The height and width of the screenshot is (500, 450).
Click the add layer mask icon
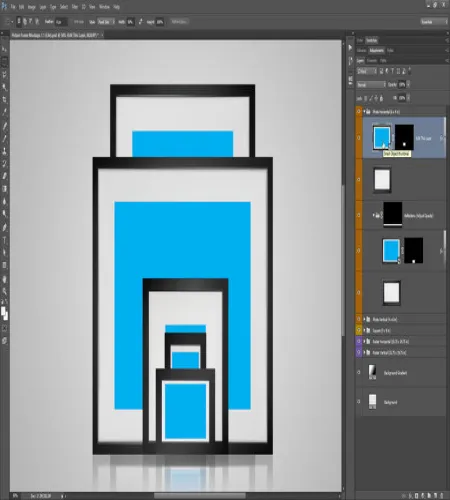coord(417,496)
